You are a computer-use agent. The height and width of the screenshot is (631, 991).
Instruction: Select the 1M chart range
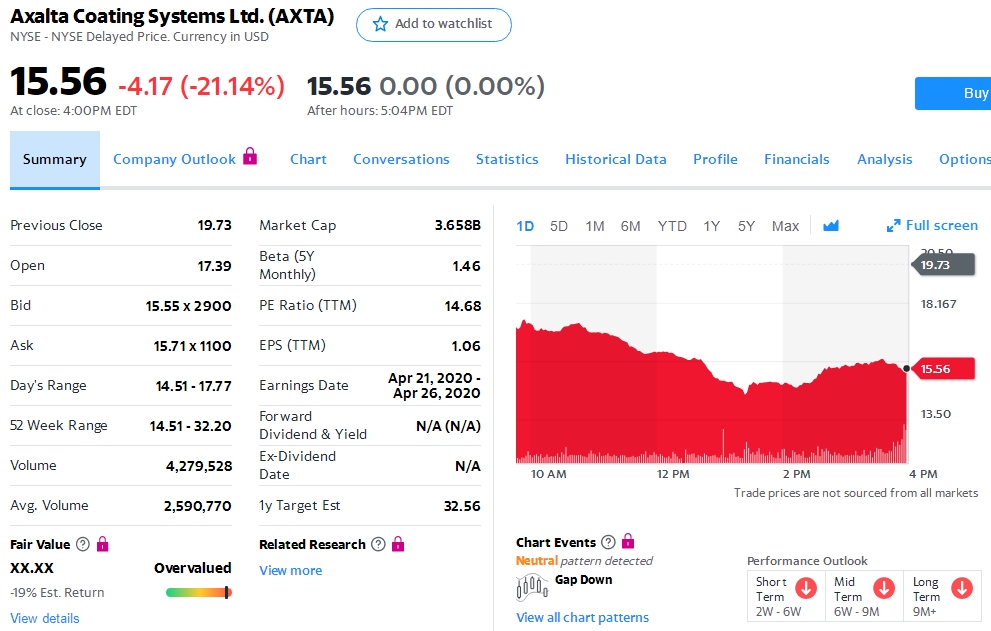point(595,226)
